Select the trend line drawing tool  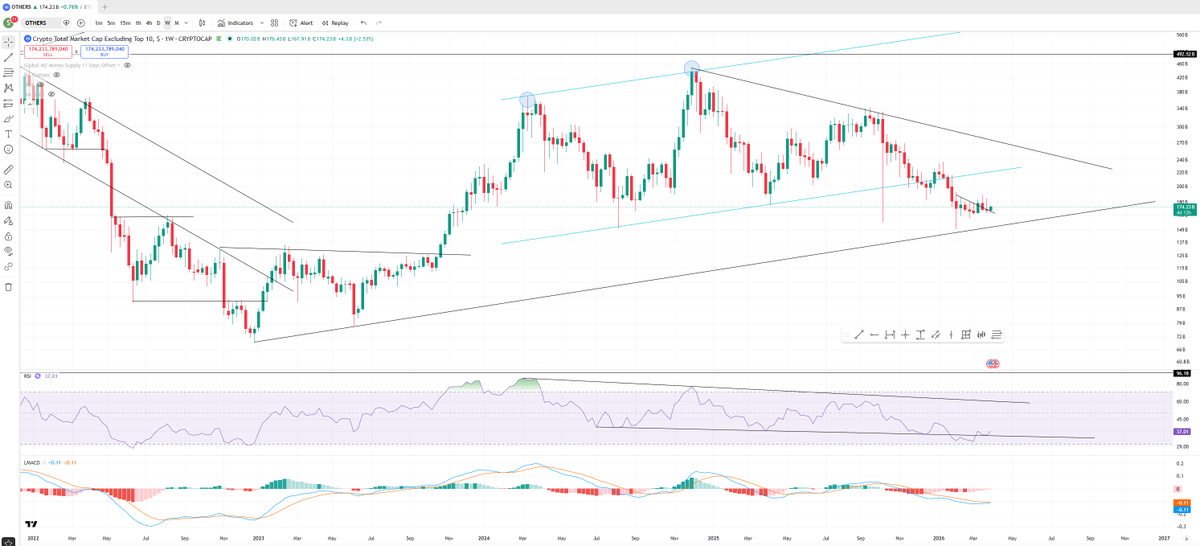click(x=8, y=57)
